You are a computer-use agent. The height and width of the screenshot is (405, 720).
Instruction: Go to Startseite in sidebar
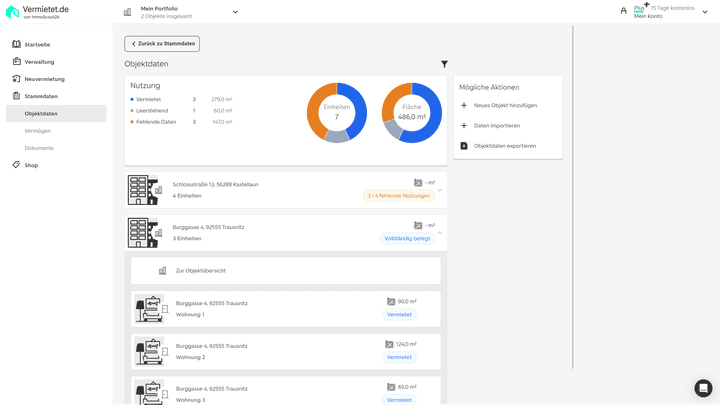pos(37,45)
